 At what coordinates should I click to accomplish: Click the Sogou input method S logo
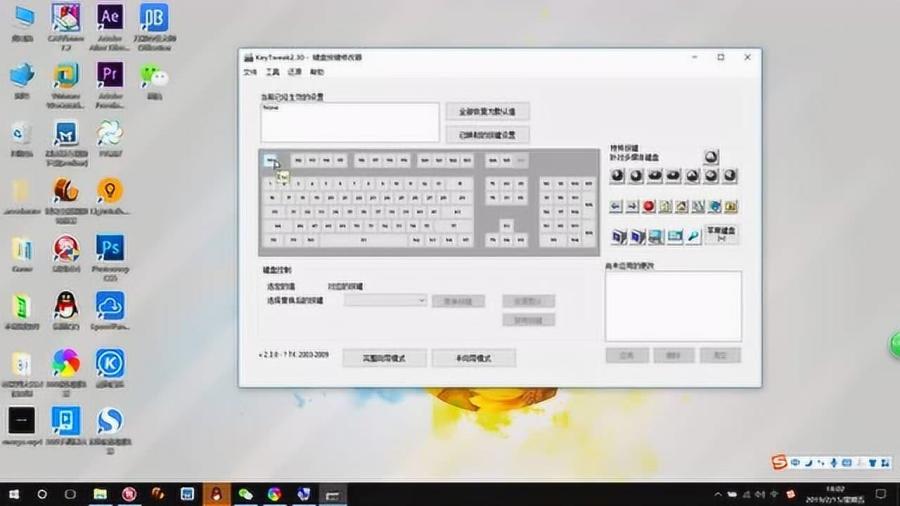[x=779, y=462]
